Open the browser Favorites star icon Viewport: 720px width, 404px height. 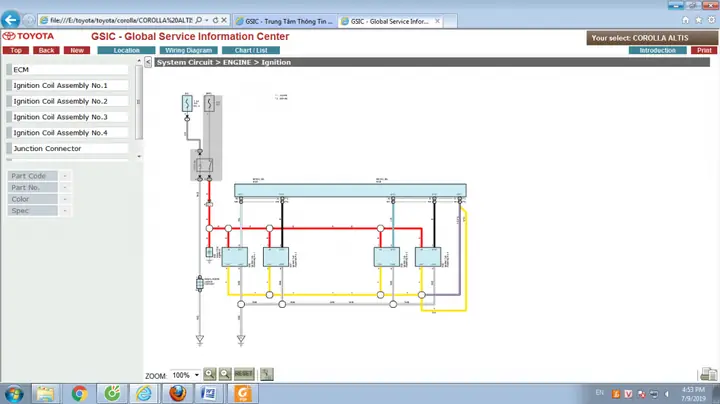tap(698, 20)
